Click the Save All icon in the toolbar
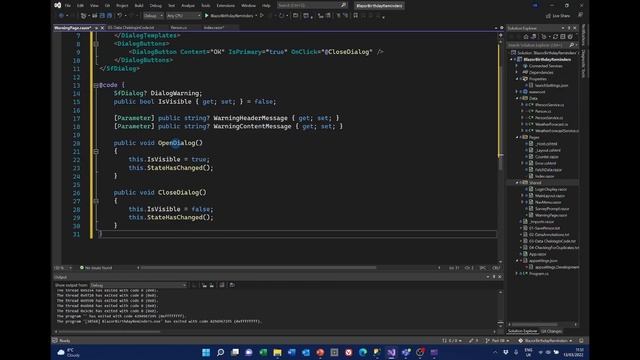This screenshot has height=360, width=640. 109,16
